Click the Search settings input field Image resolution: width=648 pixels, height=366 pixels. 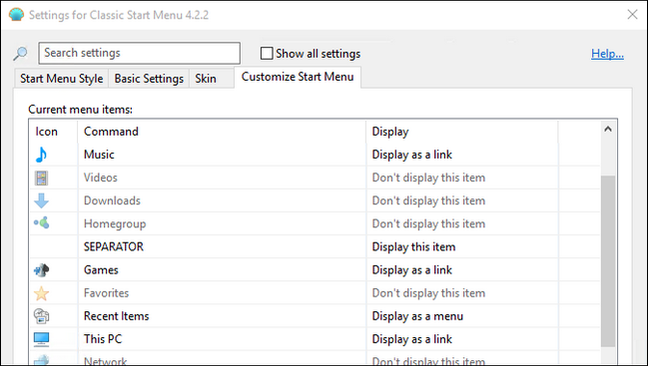(x=140, y=53)
